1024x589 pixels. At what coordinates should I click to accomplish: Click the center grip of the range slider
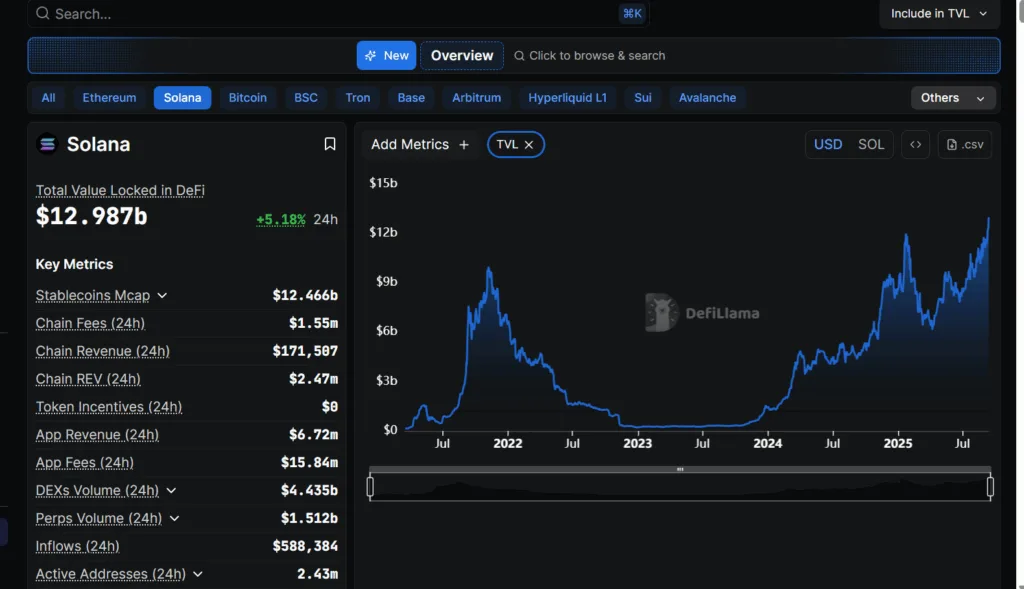(680, 469)
